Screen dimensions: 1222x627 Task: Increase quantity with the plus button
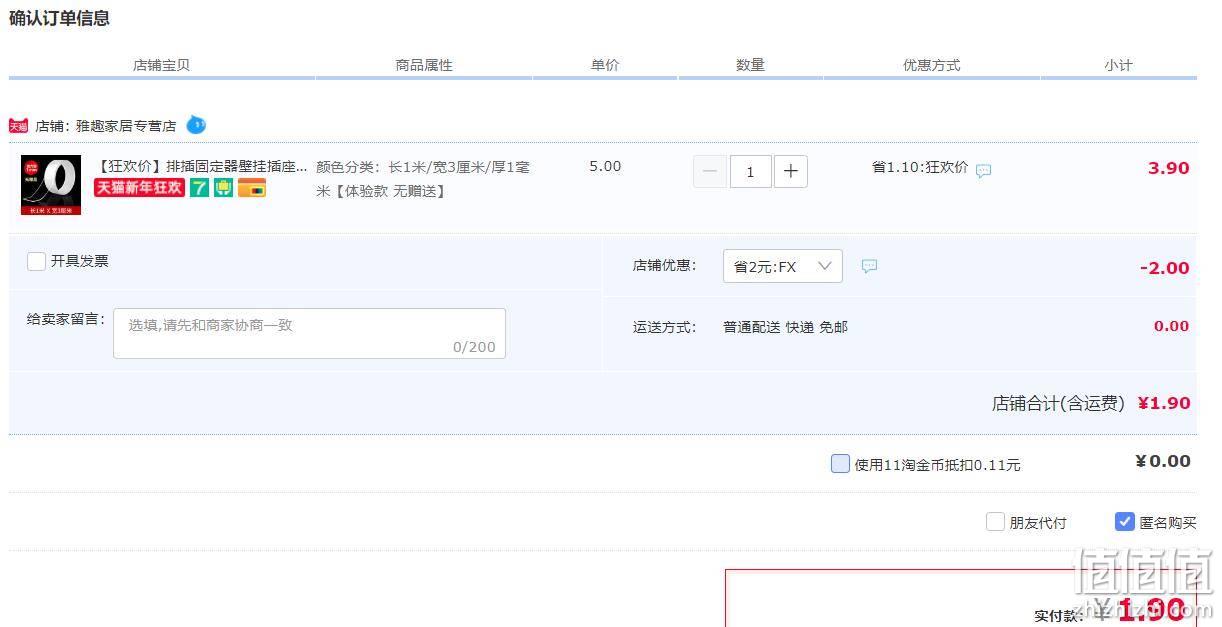790,171
